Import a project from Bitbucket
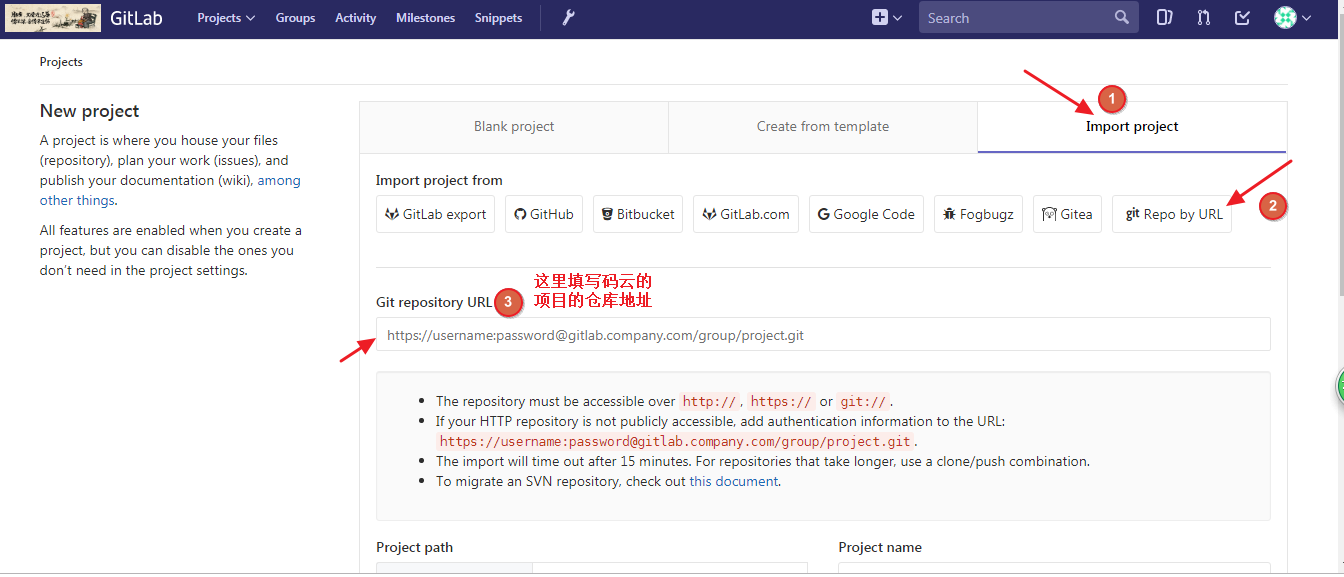This screenshot has width=1344, height=577. click(638, 214)
